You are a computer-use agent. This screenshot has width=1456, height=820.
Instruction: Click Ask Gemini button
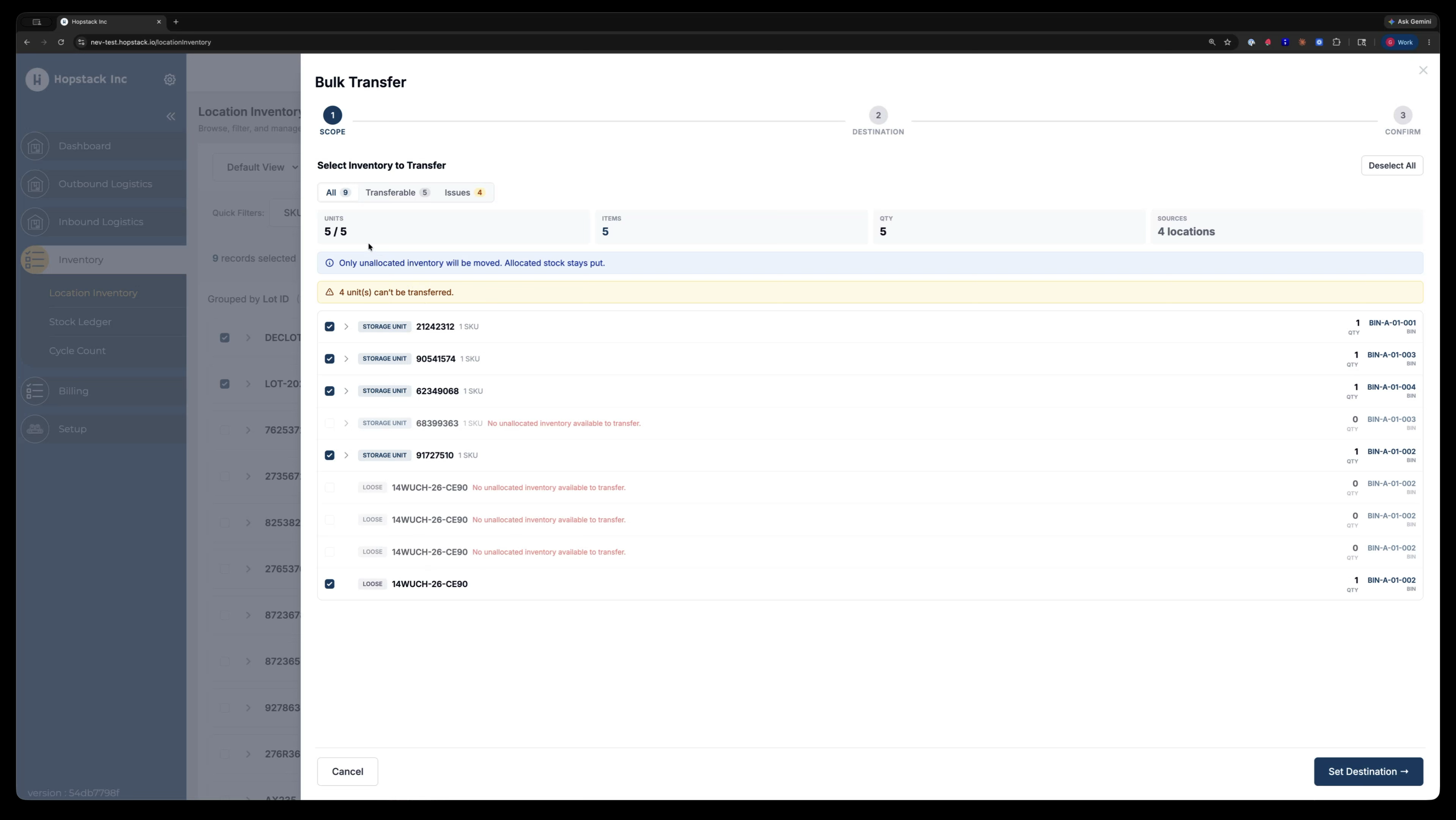(1410, 22)
